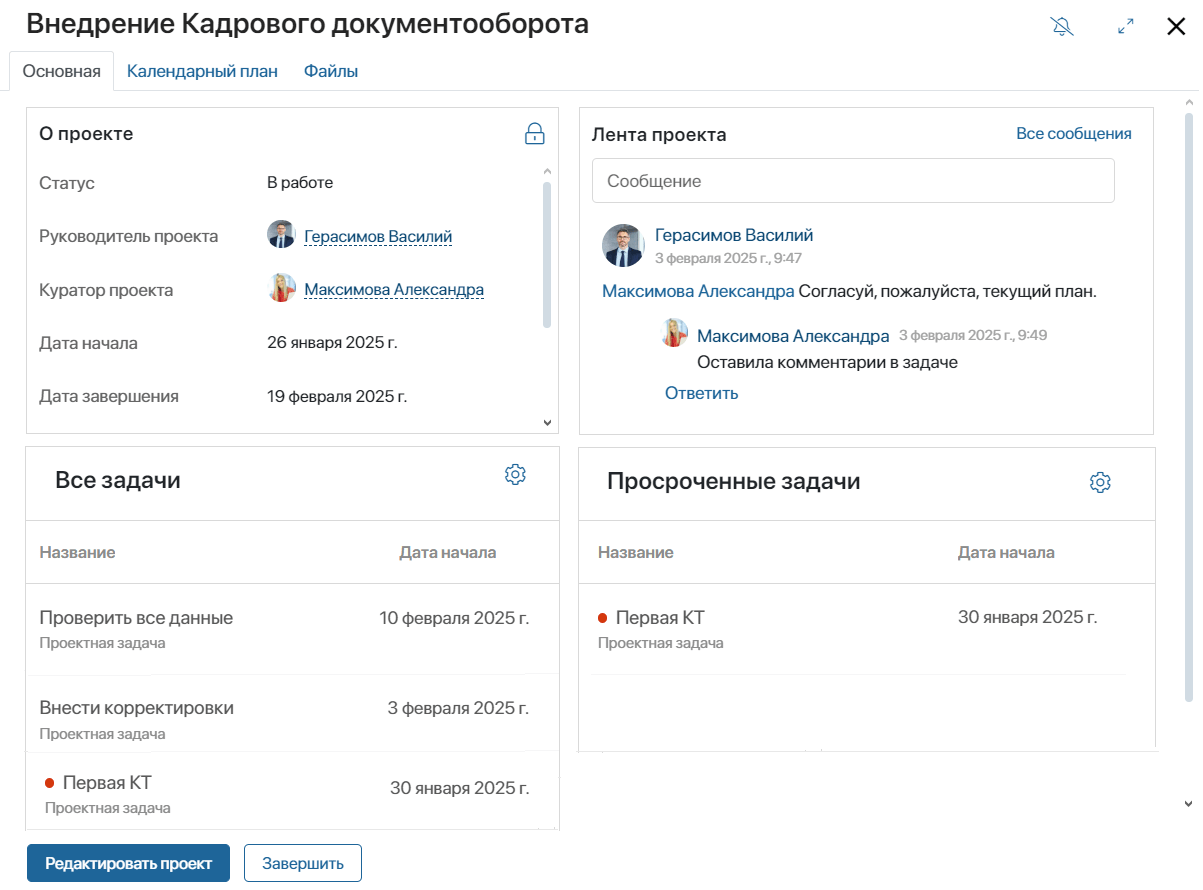The width and height of the screenshot is (1203, 890).
Task: Click Герасимов Василий avatar in project feed
Action: [x=623, y=245]
